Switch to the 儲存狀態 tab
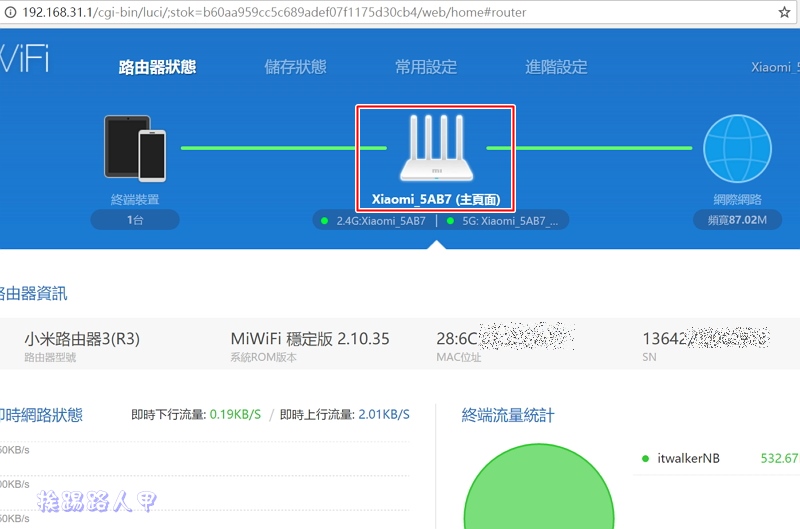This screenshot has width=800, height=529. (295, 67)
